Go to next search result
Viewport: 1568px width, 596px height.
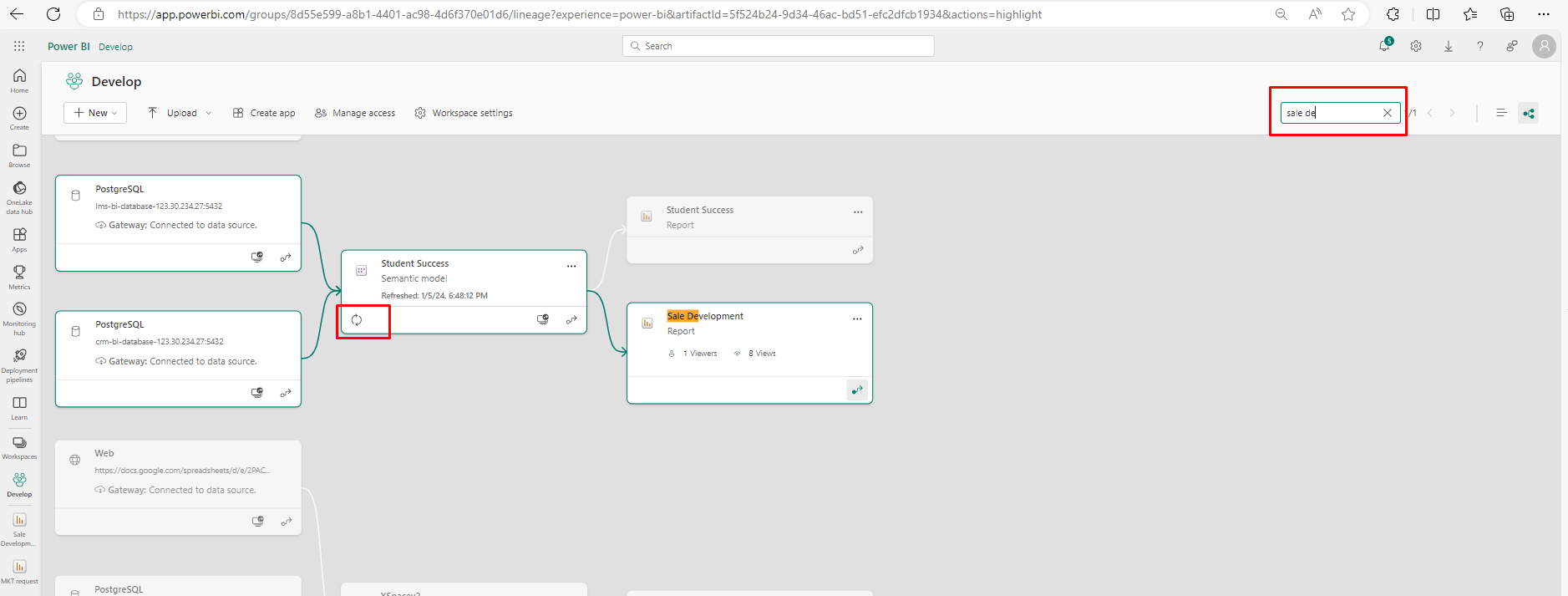coord(1452,113)
